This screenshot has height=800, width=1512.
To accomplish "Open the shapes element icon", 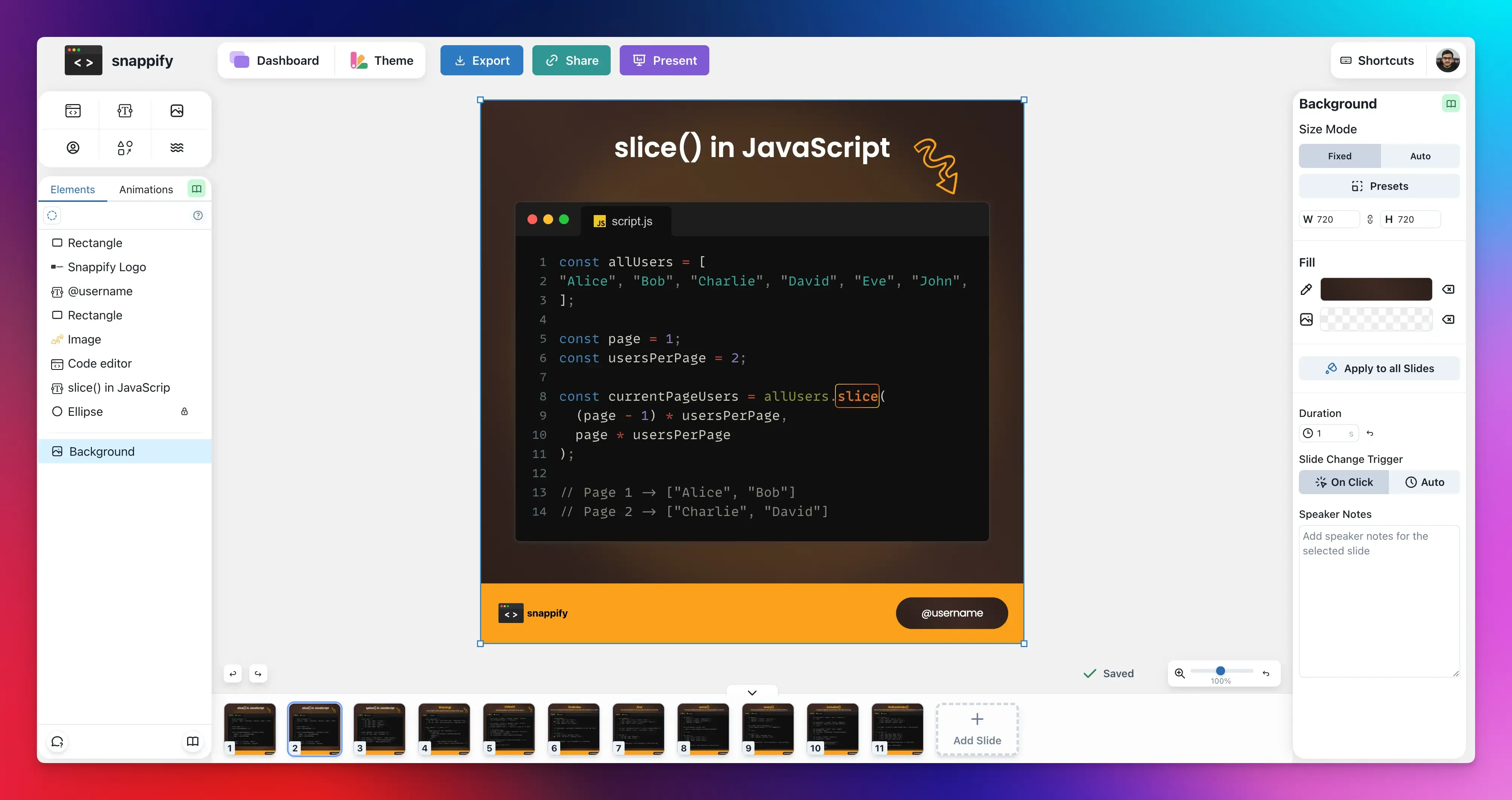I will pyautogui.click(x=125, y=147).
